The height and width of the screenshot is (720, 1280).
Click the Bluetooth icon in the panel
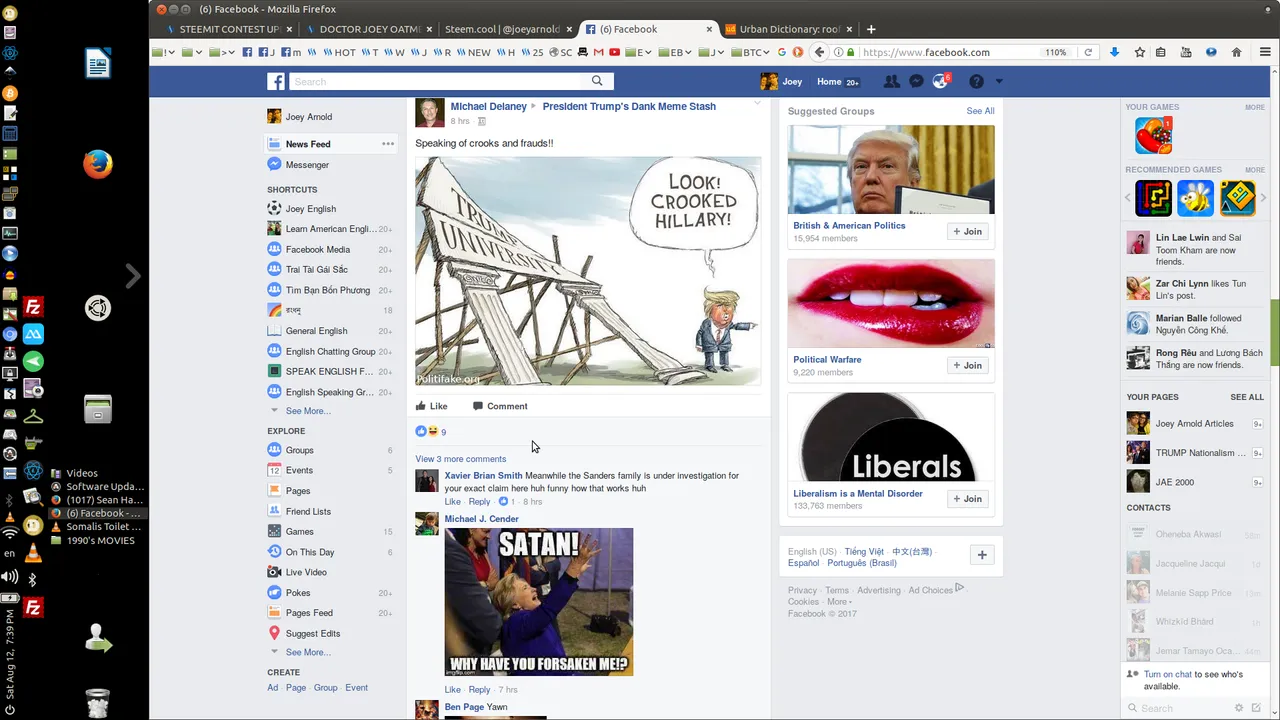pos(32,578)
